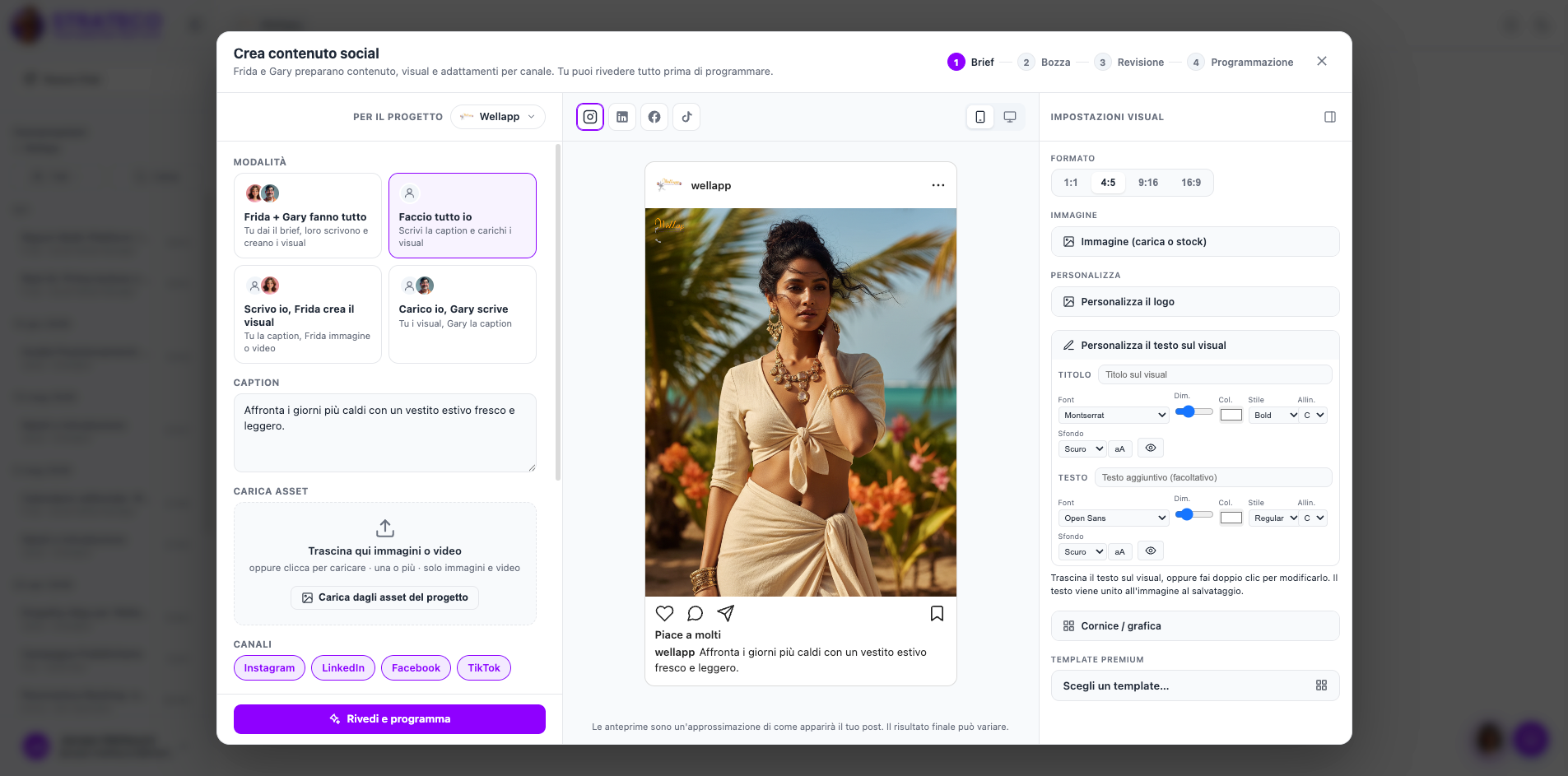Viewport: 1568px width, 776px height.
Task: Click the upload arrow icon in asset dropzone
Action: tap(385, 527)
